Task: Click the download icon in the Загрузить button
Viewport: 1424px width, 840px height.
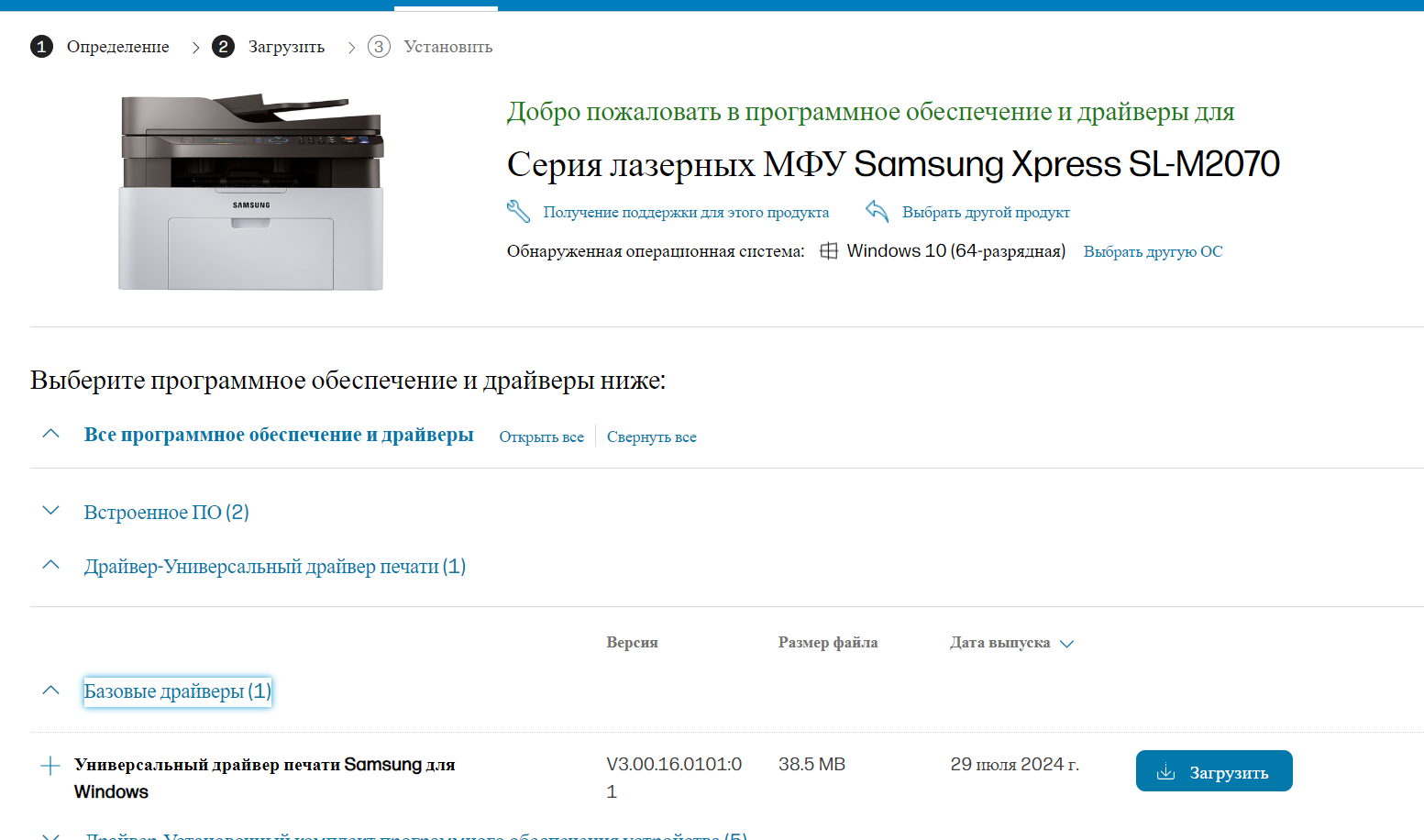Action: click(x=1165, y=772)
